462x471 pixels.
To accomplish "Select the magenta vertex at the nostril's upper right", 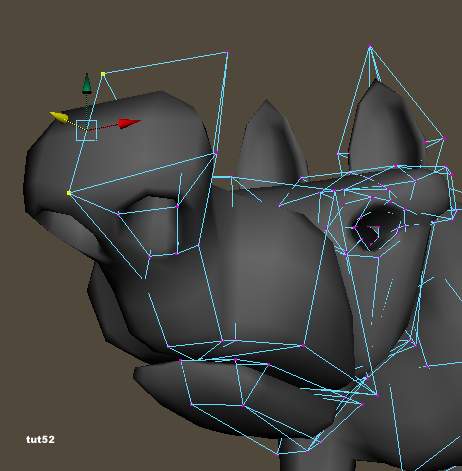I will (178, 206).
